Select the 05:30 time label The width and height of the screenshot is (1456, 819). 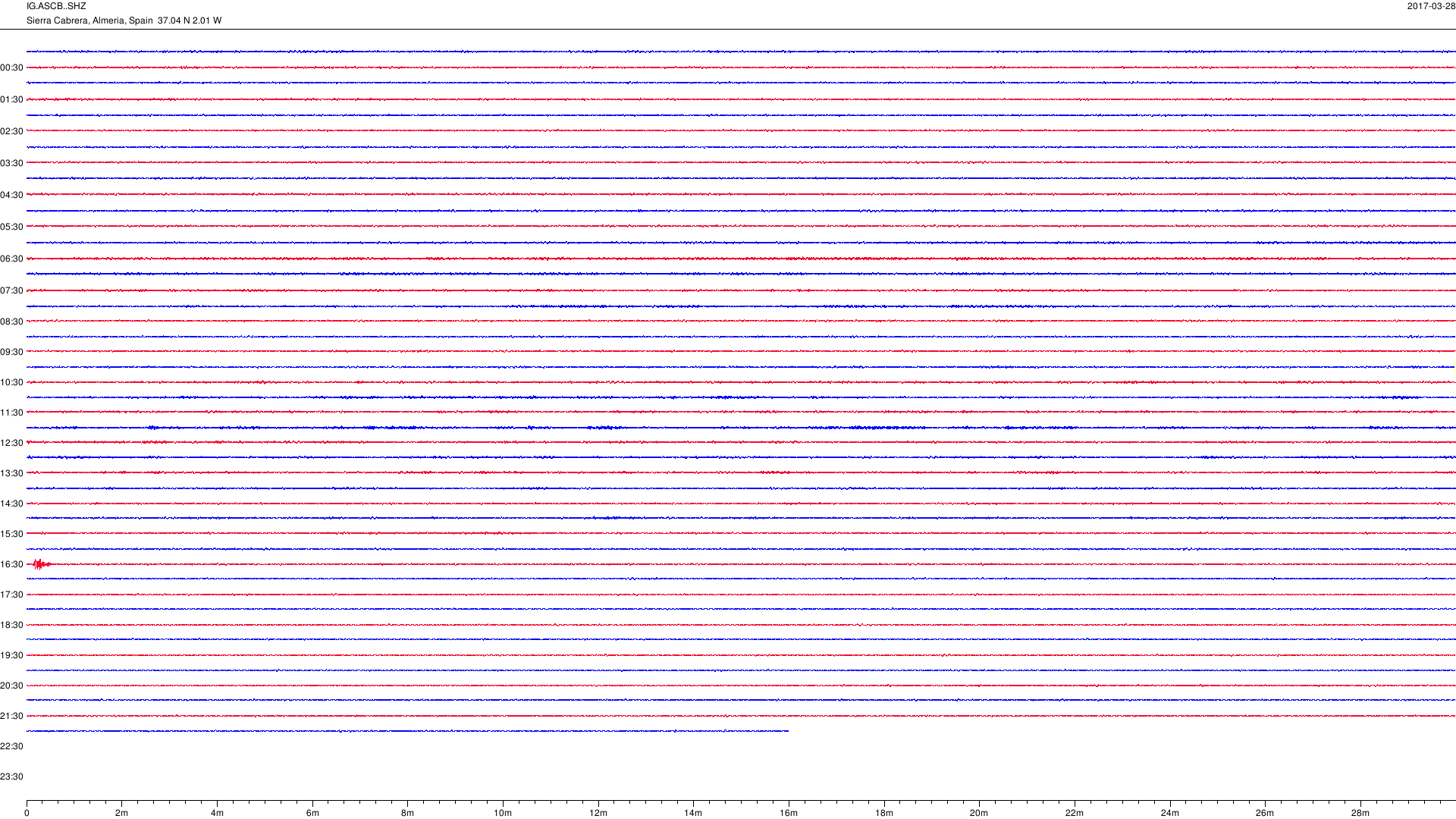coord(12,227)
